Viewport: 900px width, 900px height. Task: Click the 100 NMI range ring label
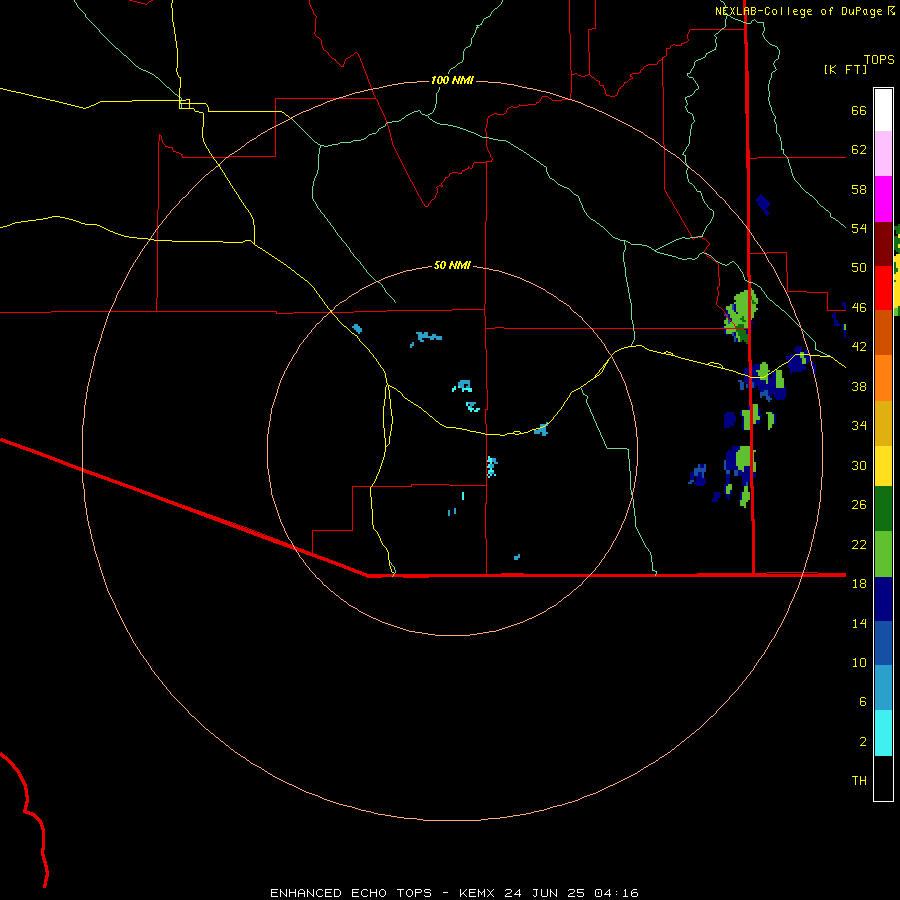click(452, 80)
